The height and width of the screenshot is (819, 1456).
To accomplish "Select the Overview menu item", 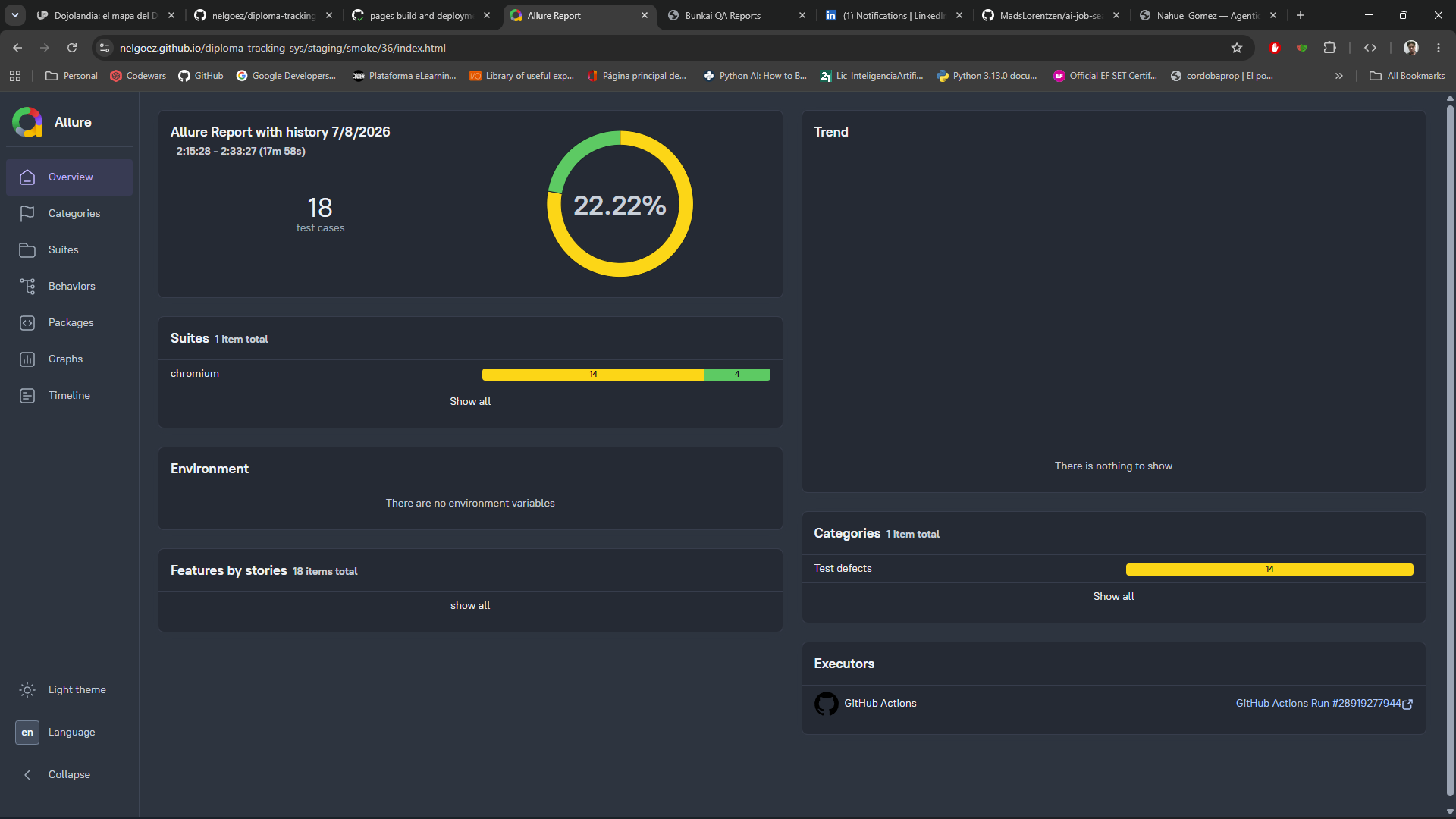I will tap(69, 177).
